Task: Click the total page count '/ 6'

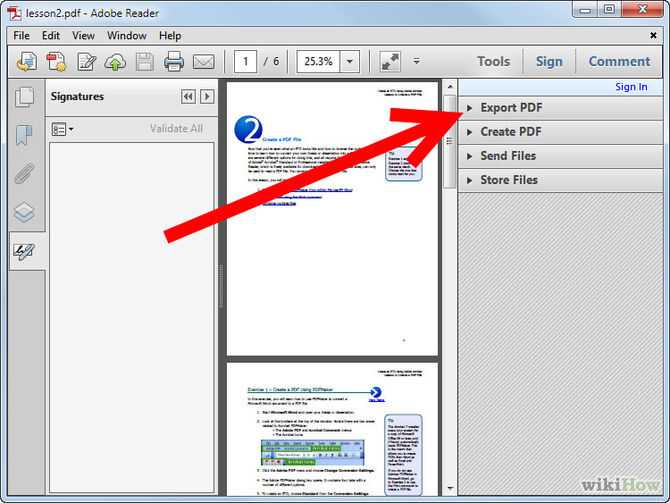Action: pyautogui.click(x=271, y=62)
